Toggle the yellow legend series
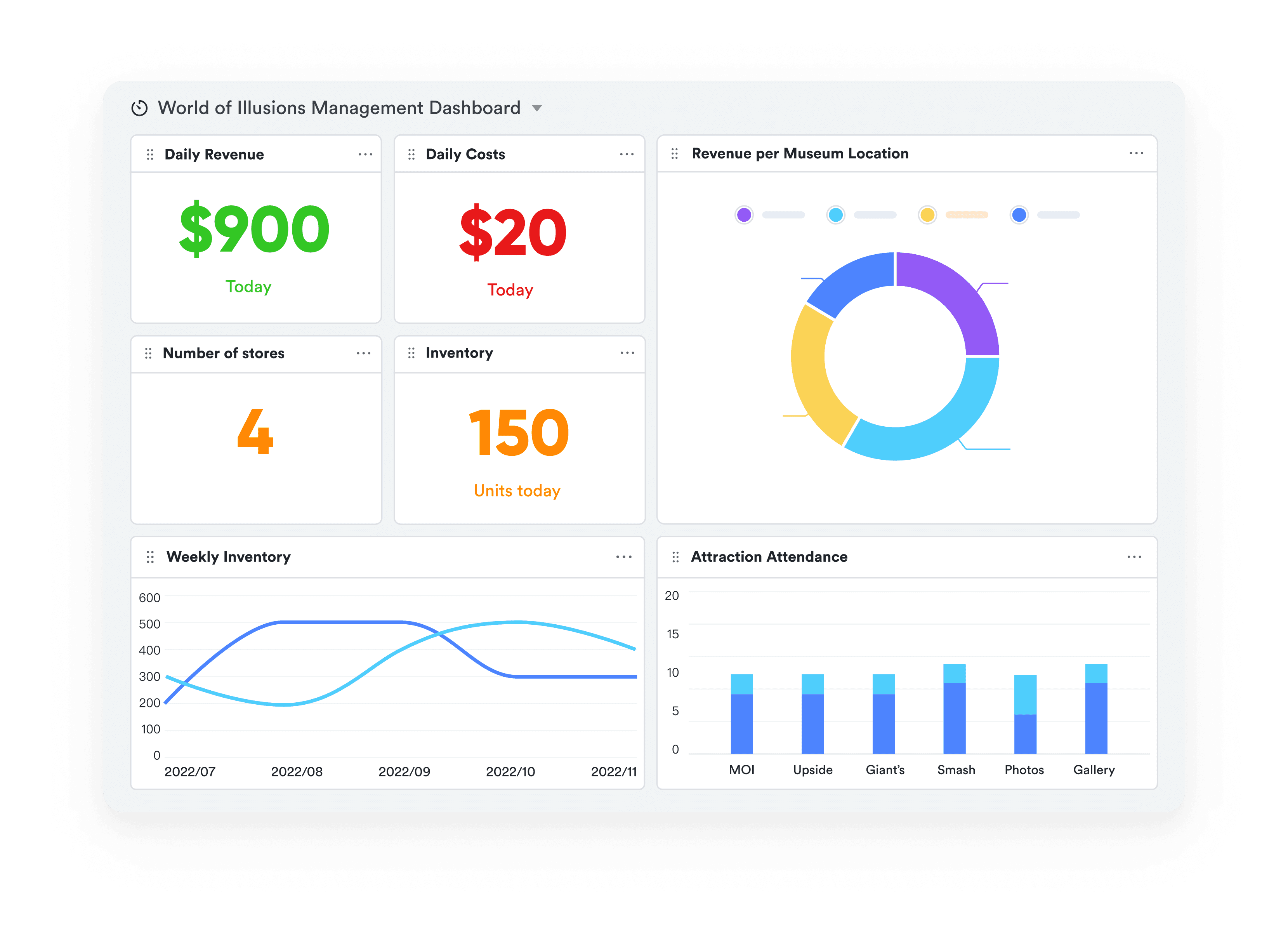This screenshot has width=1288, height=938. (x=927, y=215)
